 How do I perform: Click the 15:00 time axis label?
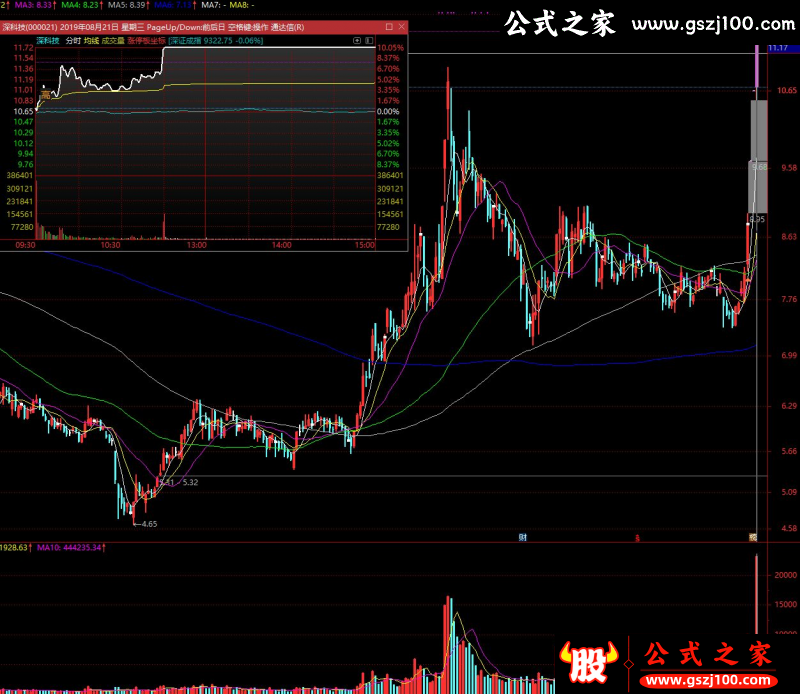(x=365, y=245)
